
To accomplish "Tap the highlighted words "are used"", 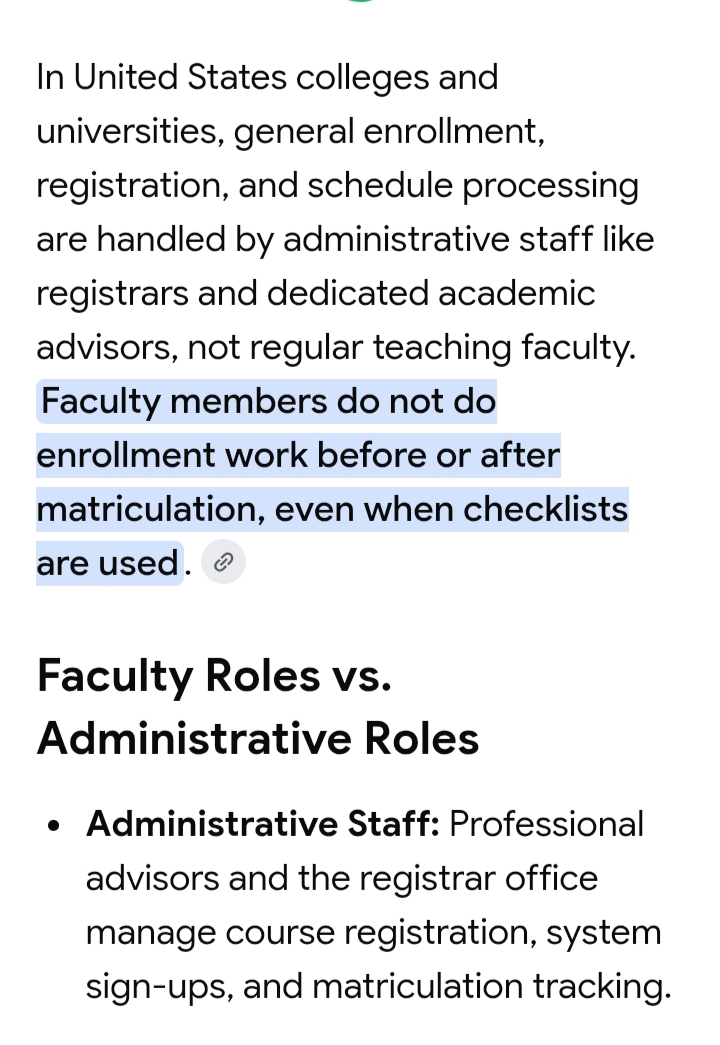I will tap(107, 563).
